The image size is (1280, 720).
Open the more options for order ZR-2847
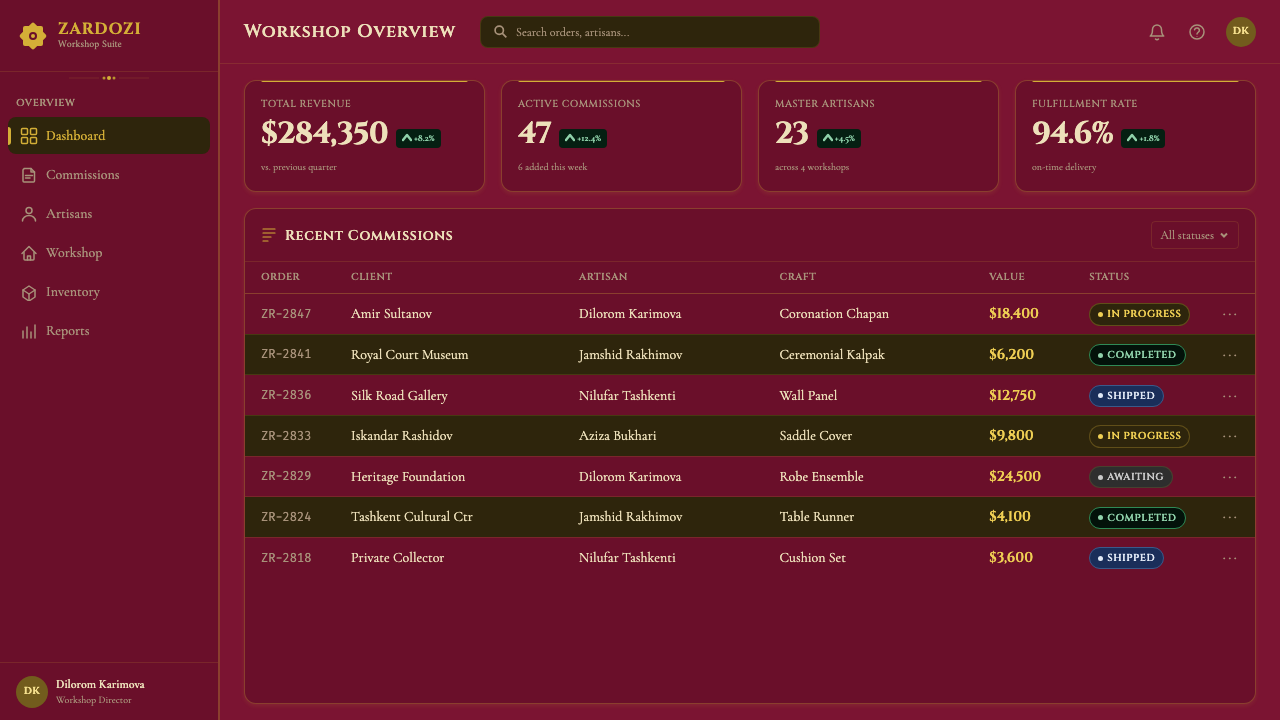[x=1230, y=314]
